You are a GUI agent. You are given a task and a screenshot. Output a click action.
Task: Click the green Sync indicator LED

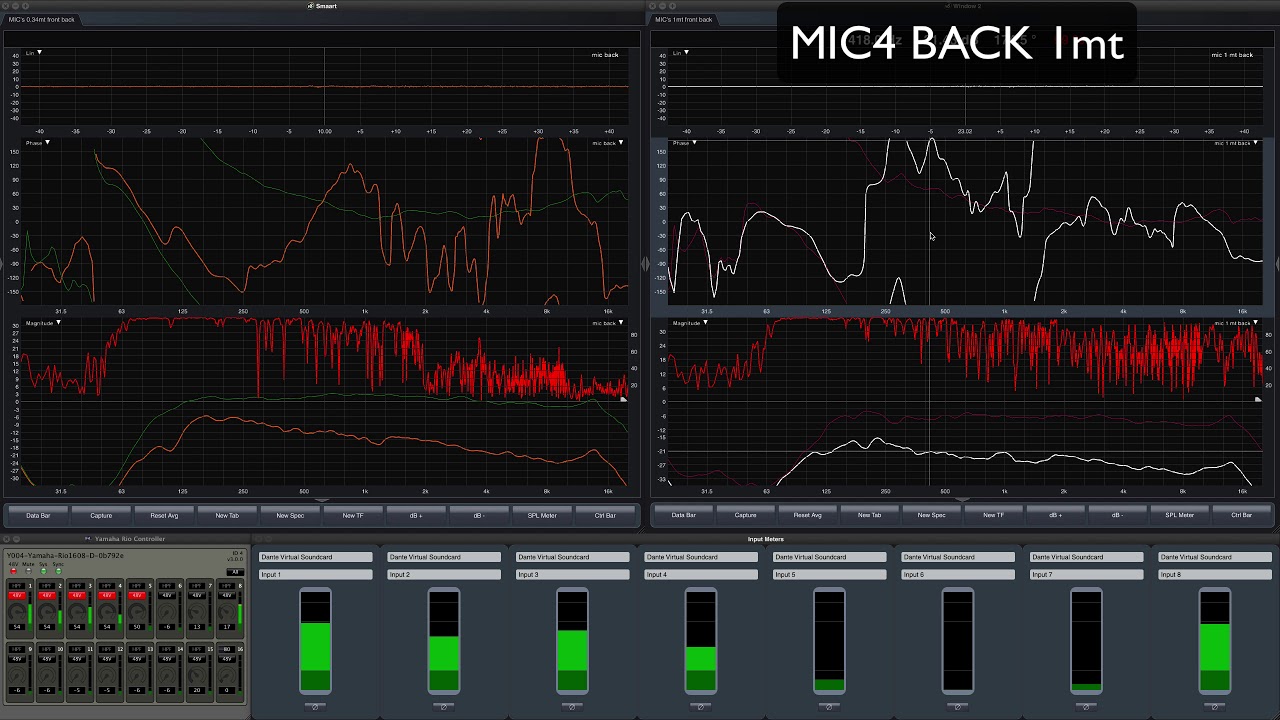pyautogui.click(x=58, y=571)
